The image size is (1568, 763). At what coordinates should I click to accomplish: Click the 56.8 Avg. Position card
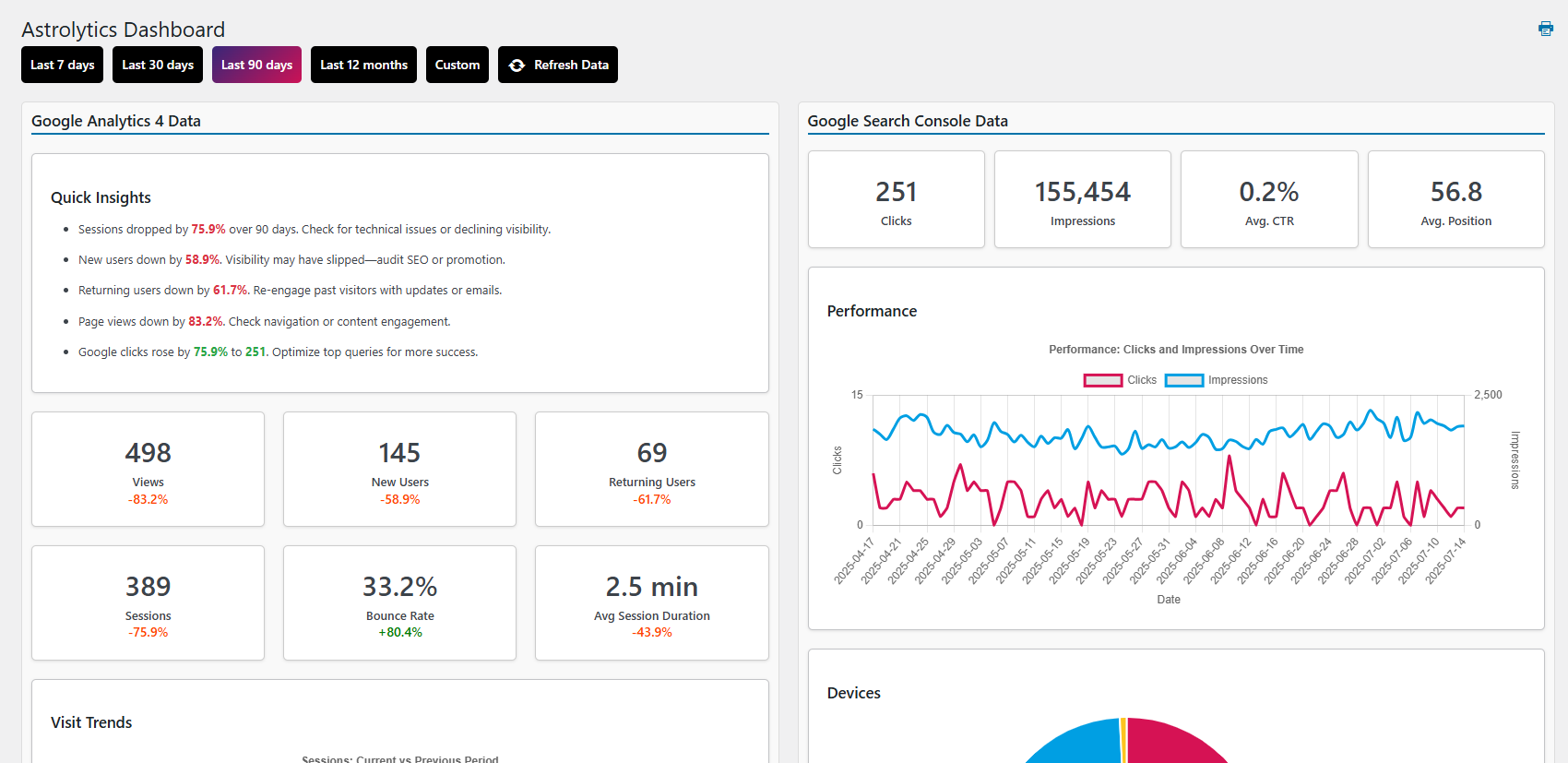[1456, 199]
